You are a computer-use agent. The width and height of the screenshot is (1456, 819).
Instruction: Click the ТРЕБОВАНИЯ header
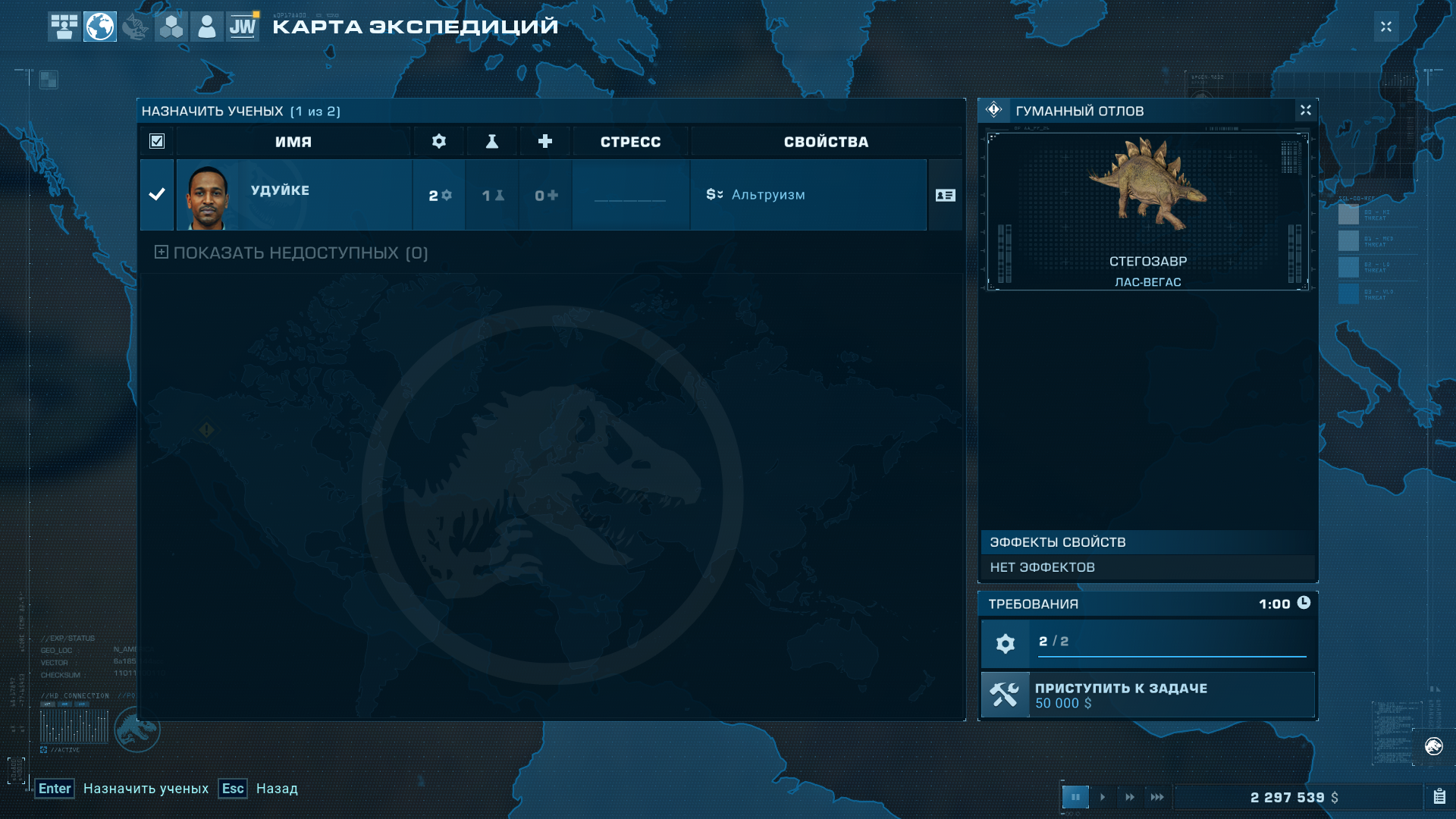click(x=1033, y=604)
